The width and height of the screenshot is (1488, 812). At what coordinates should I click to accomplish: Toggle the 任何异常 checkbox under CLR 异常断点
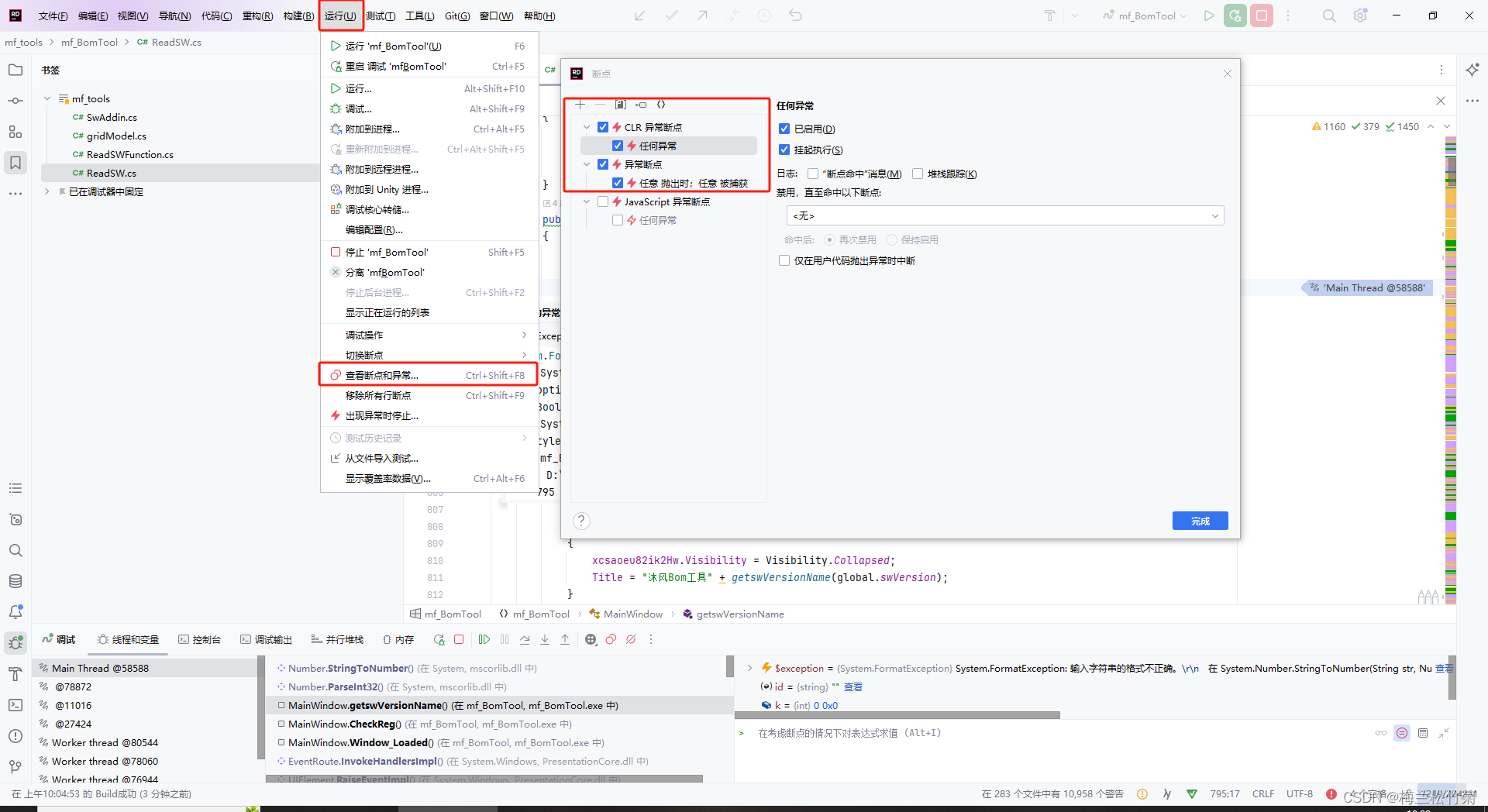pyautogui.click(x=618, y=146)
